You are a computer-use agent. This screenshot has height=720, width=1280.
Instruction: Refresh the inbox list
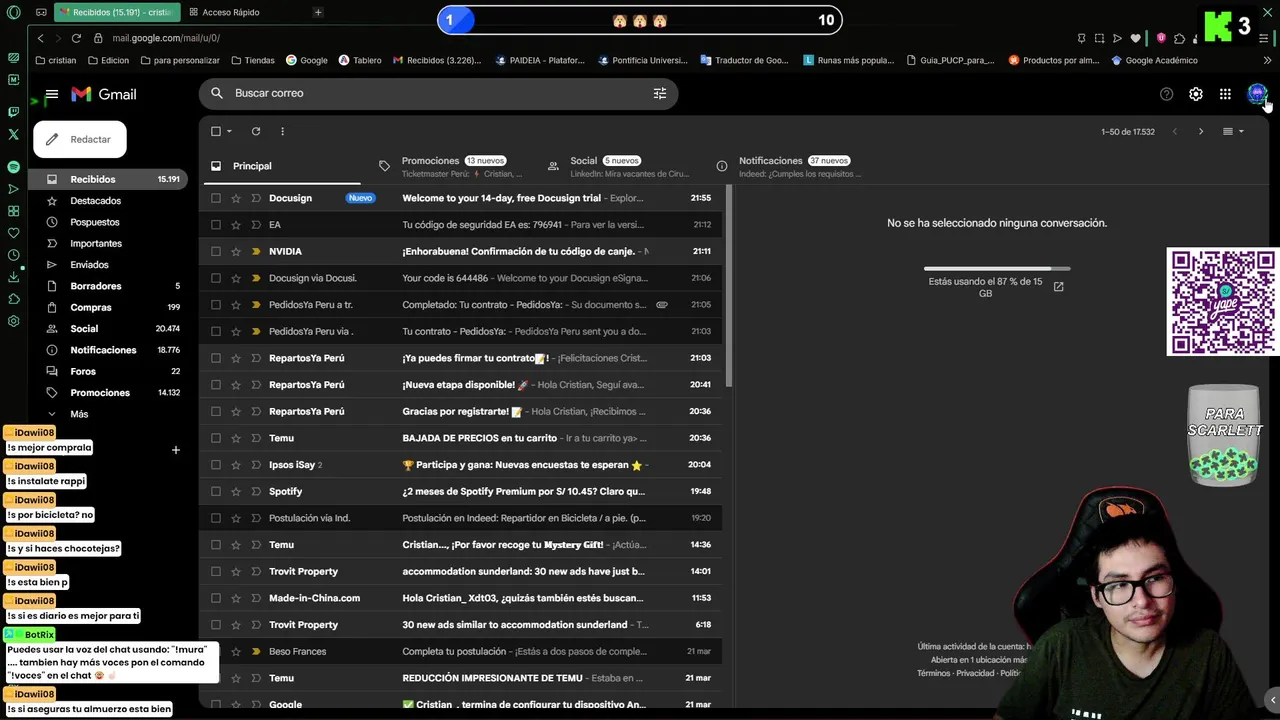[256, 131]
